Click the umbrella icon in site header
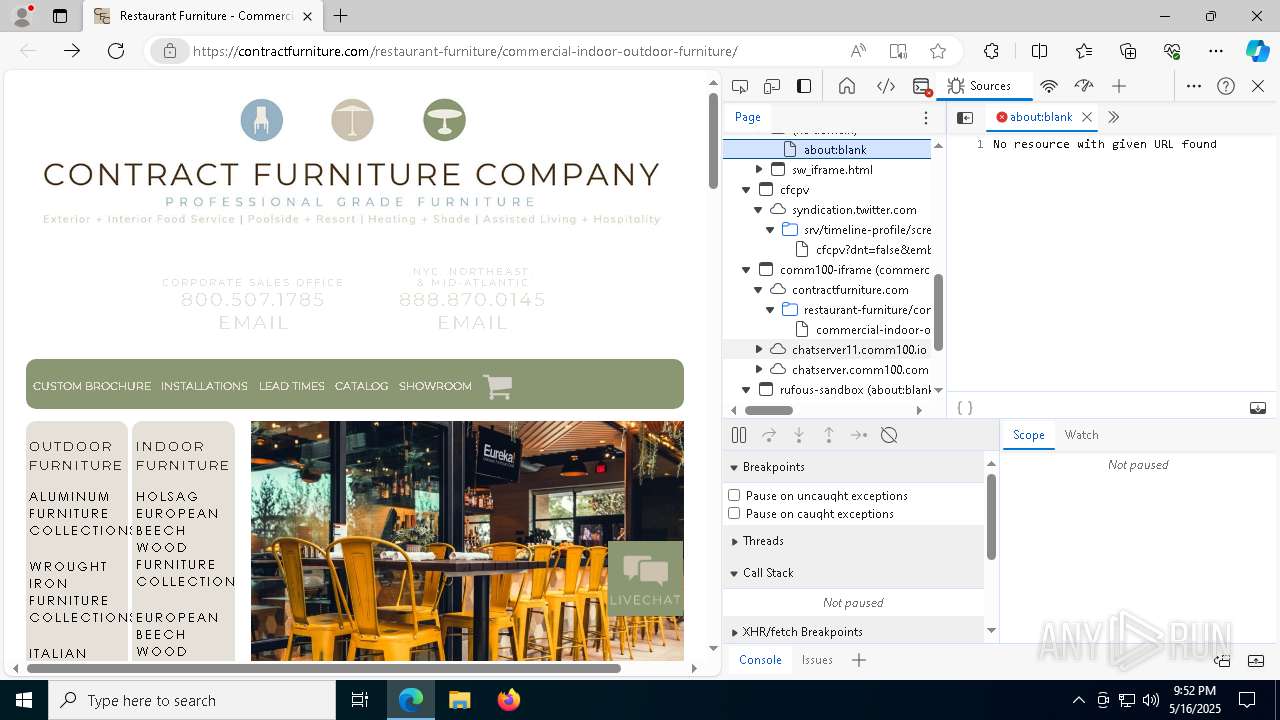This screenshot has width=1280, height=720. point(352,120)
